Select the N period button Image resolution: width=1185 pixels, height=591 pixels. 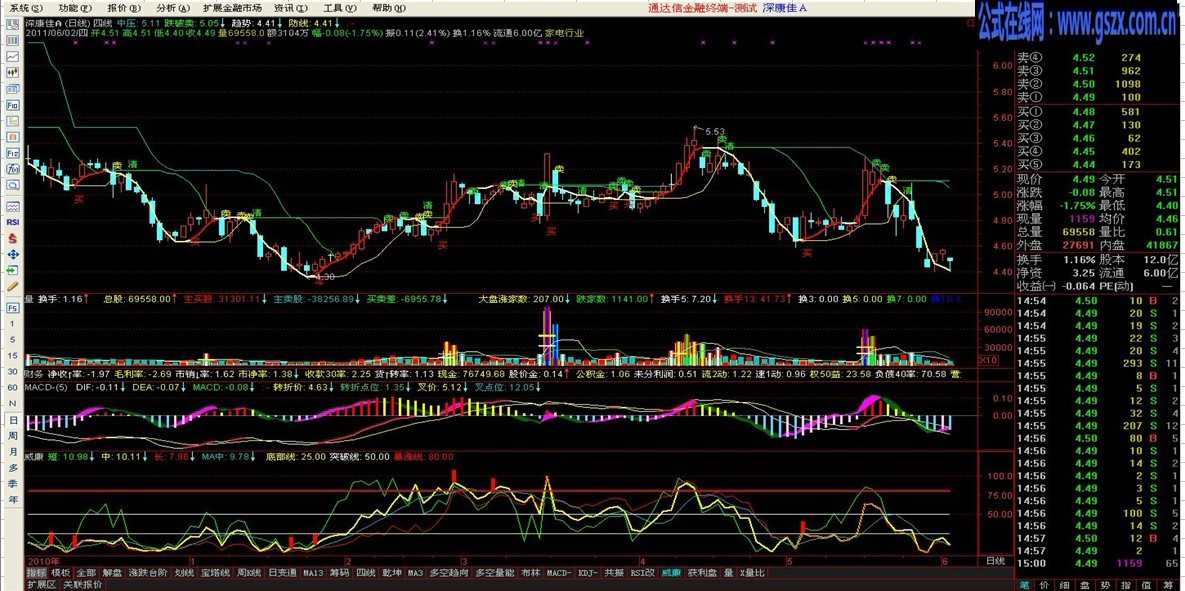(13, 404)
